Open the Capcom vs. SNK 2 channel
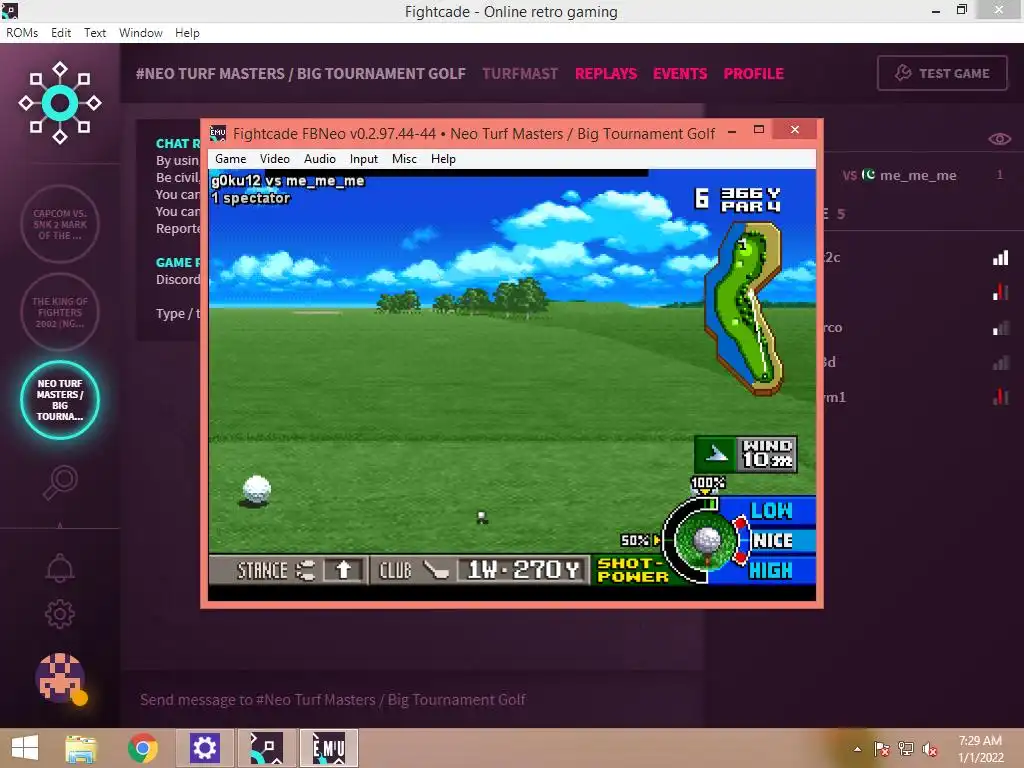This screenshot has height=768, width=1024. point(60,224)
